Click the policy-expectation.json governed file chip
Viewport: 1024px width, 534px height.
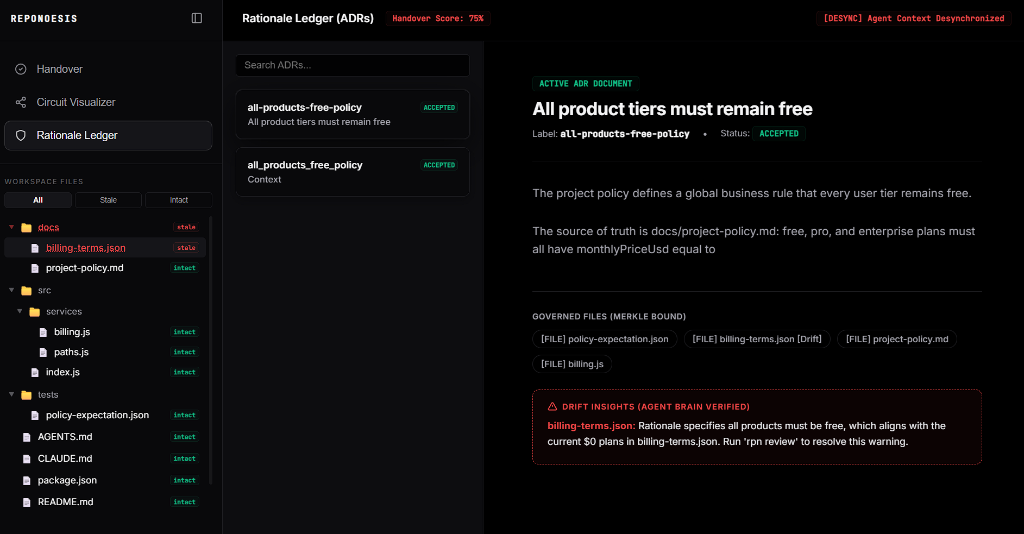click(x=605, y=339)
